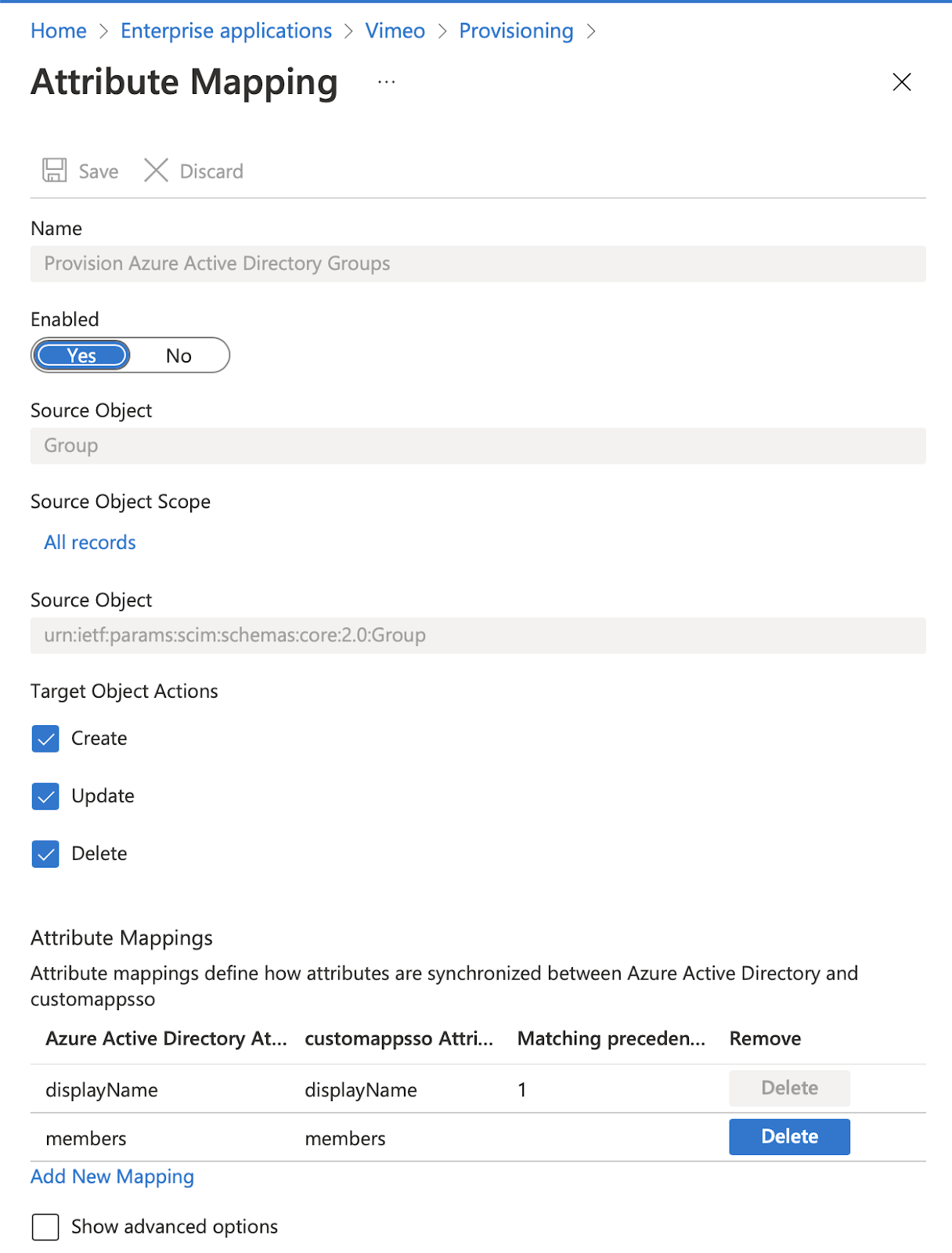The image size is (952, 1253).
Task: Uncheck the Delete target action checkbox
Action: [x=45, y=854]
